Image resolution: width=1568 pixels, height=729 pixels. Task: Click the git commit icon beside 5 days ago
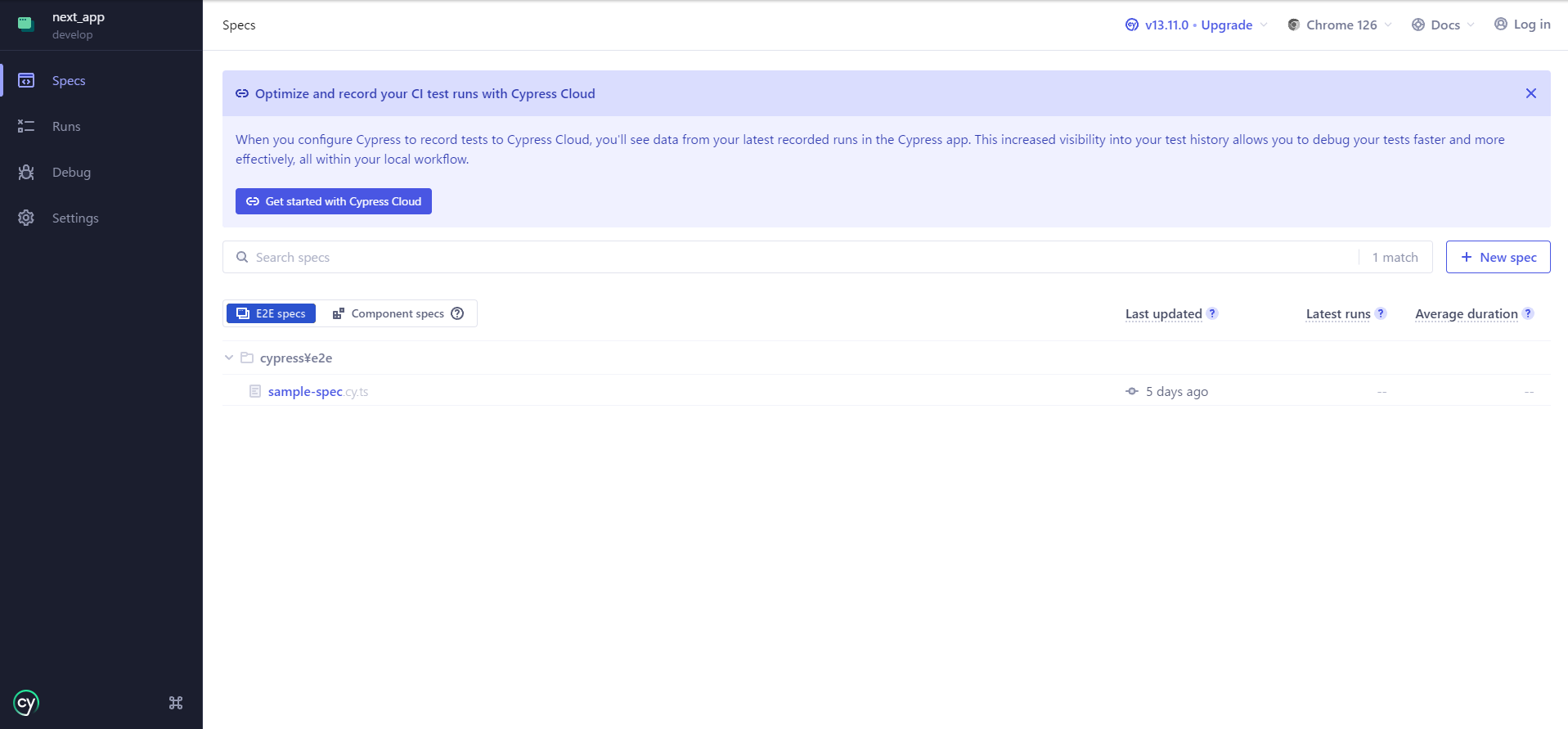[1132, 391]
